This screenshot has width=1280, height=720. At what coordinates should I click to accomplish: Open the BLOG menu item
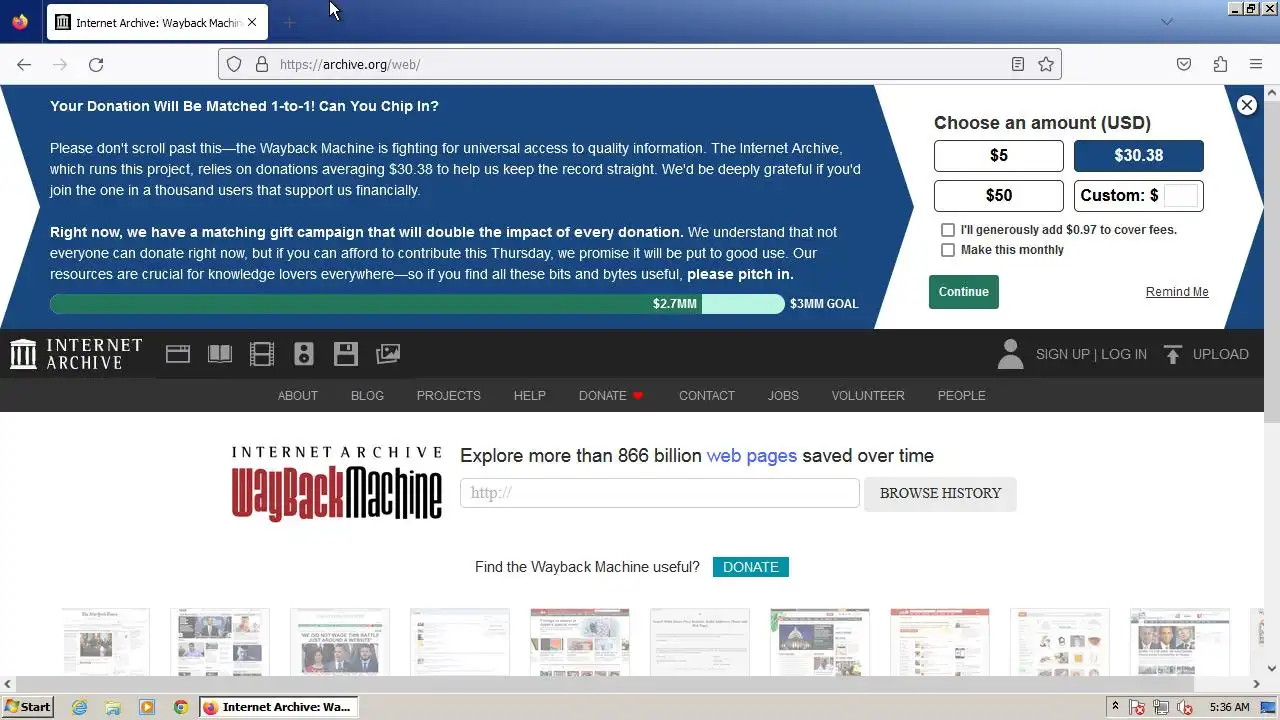coord(367,396)
